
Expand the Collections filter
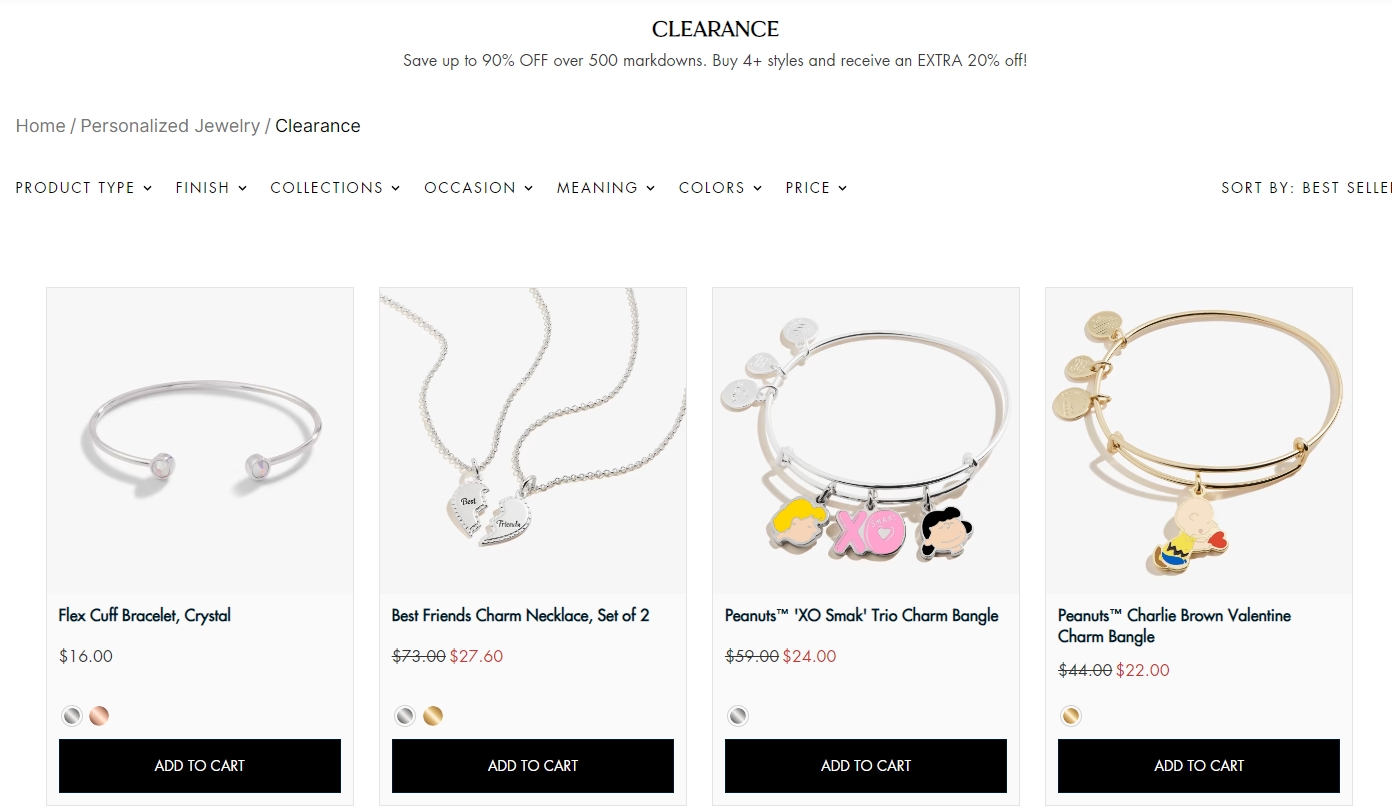(335, 188)
